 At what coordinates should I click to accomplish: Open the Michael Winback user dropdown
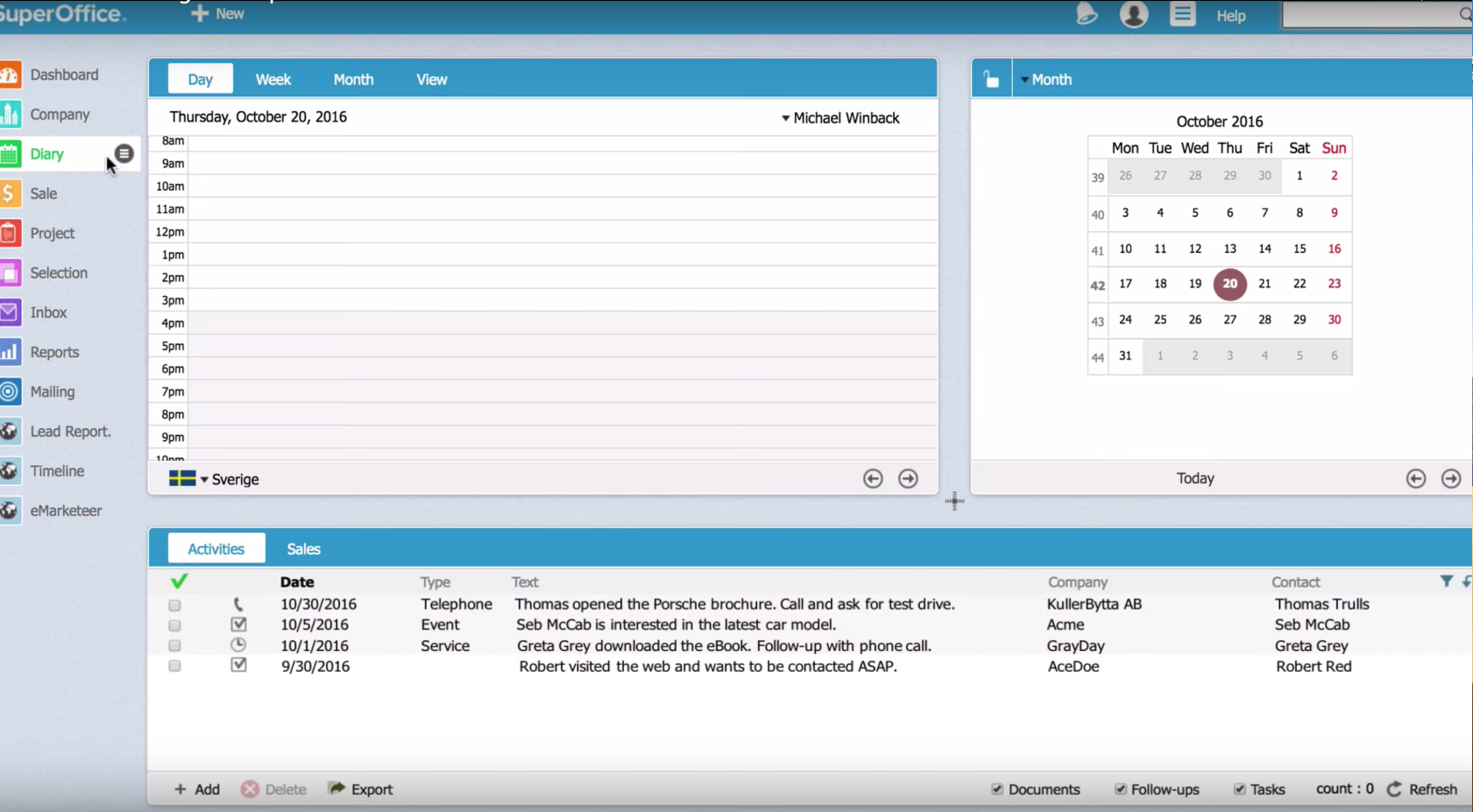pos(840,118)
